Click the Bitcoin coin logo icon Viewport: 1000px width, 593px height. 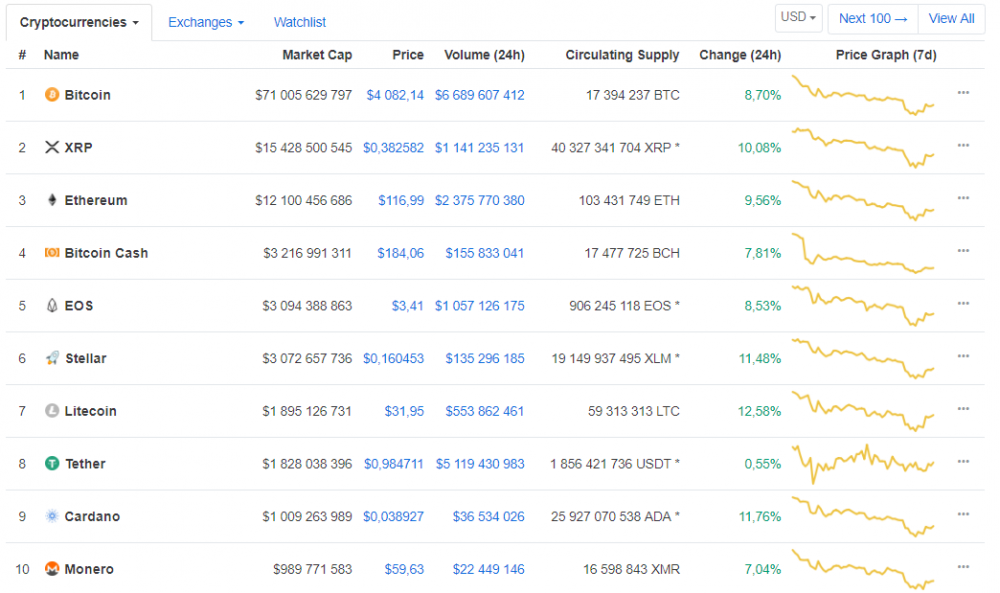point(52,95)
